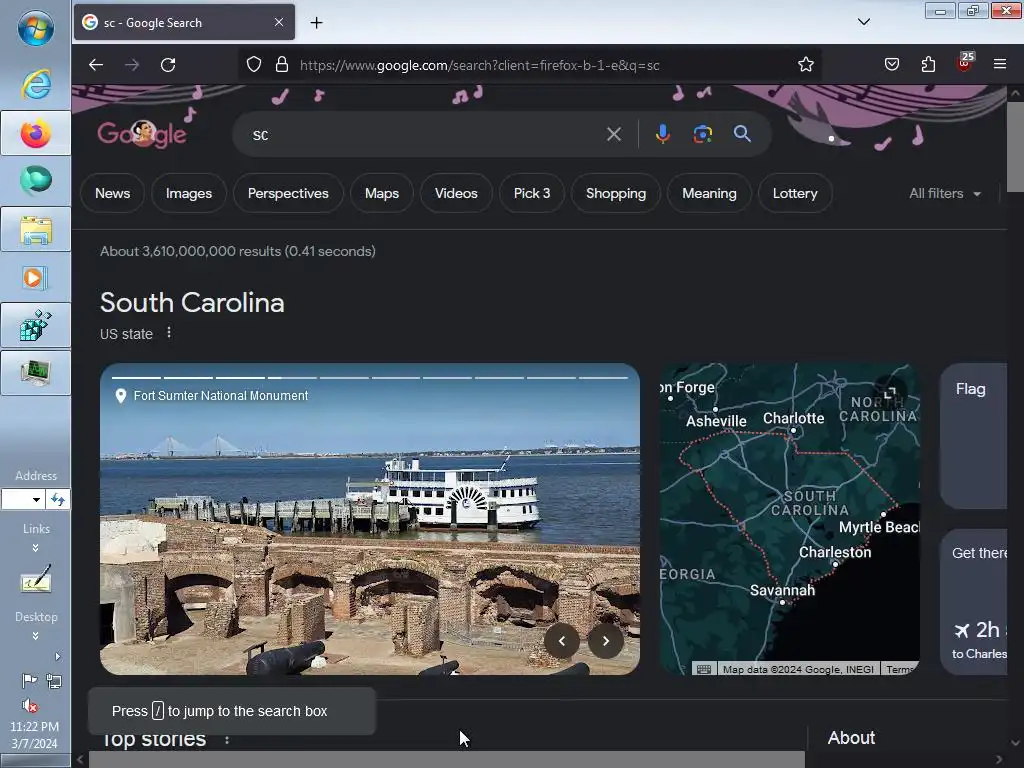The height and width of the screenshot is (768, 1024).
Task: Expand the South Carolina map fullscreen icon
Action: (889, 394)
